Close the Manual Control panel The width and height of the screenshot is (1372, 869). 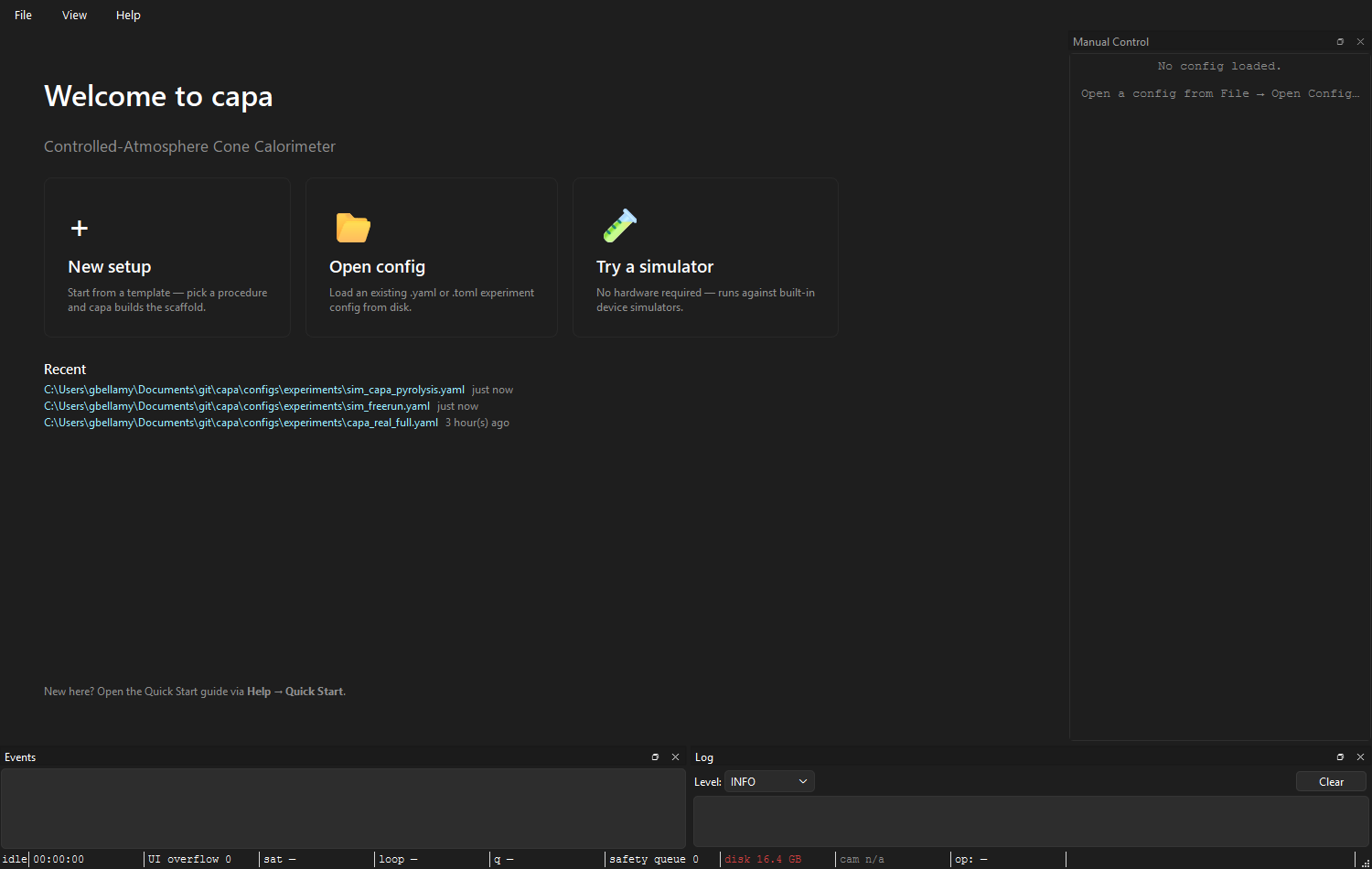pyautogui.click(x=1360, y=41)
